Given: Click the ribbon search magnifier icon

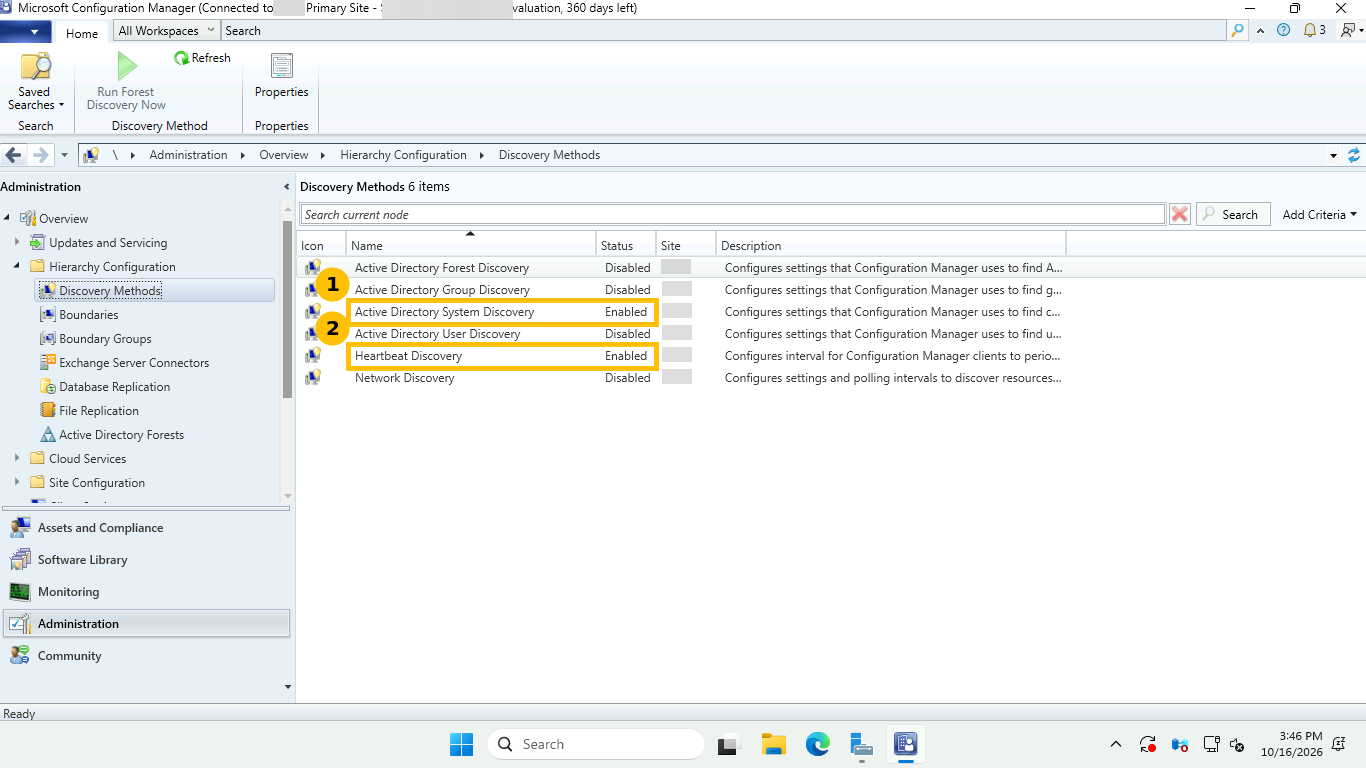Looking at the screenshot, I should coord(1238,31).
